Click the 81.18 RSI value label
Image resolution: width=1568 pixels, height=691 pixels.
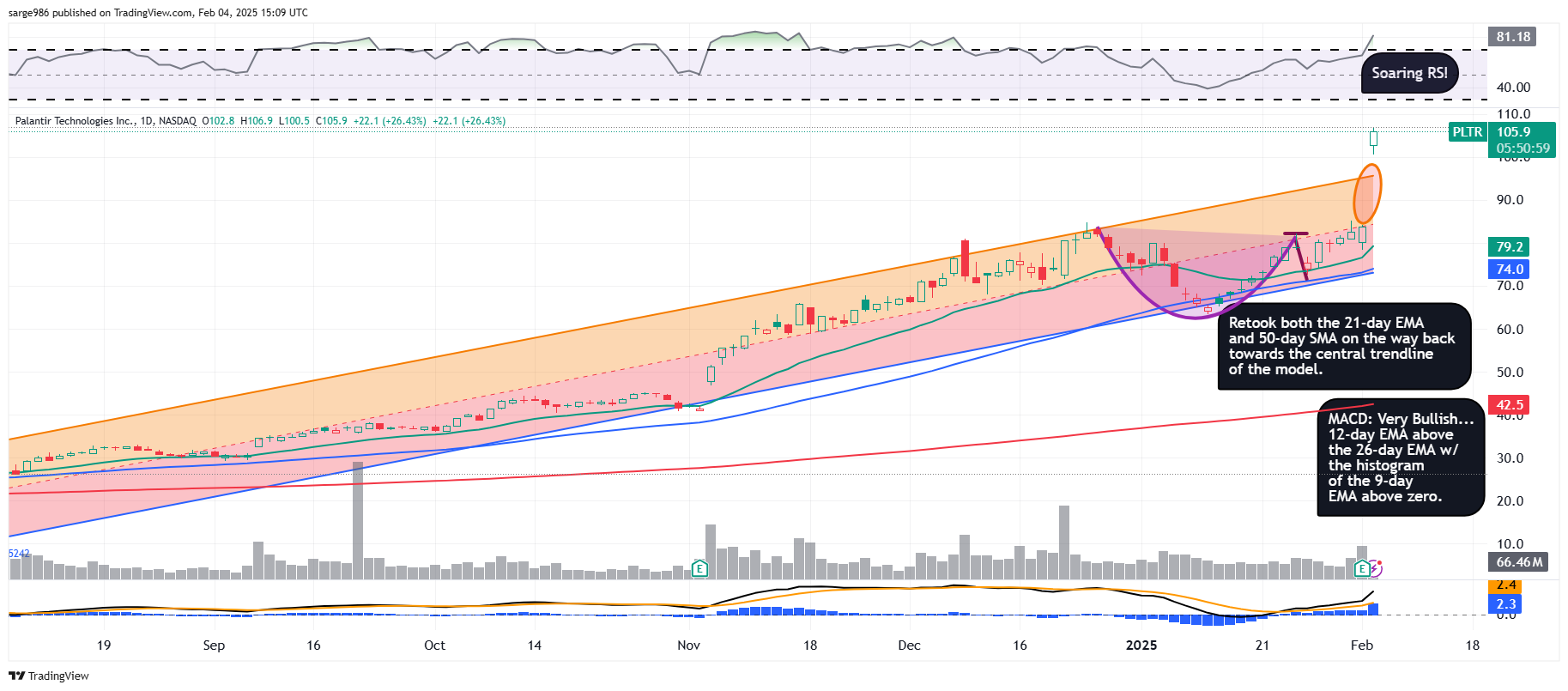(x=1513, y=37)
